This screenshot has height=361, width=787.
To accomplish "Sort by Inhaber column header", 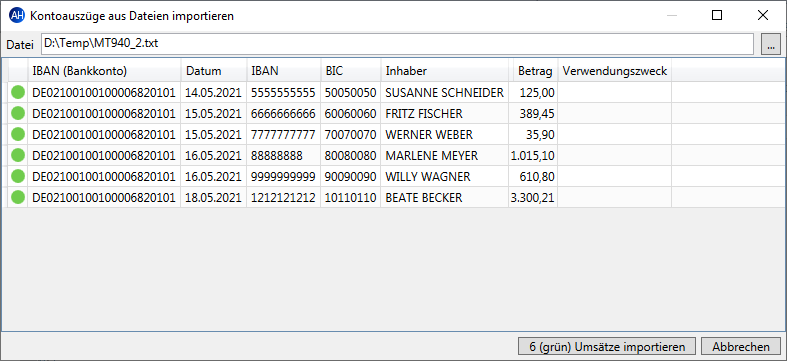I will point(444,71).
